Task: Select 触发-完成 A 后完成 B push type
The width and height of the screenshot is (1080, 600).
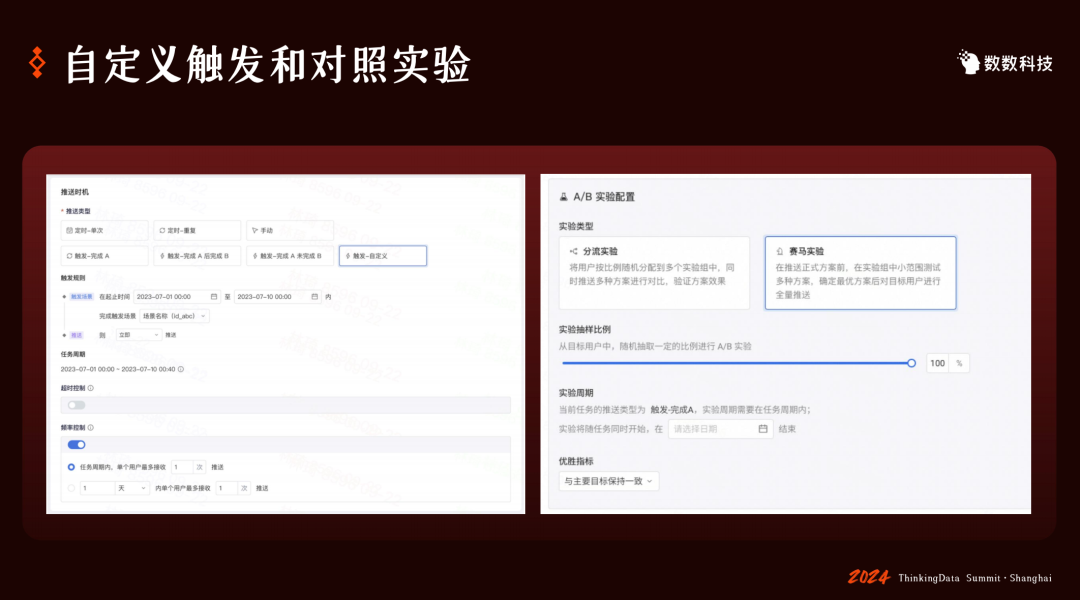Action: (x=197, y=256)
